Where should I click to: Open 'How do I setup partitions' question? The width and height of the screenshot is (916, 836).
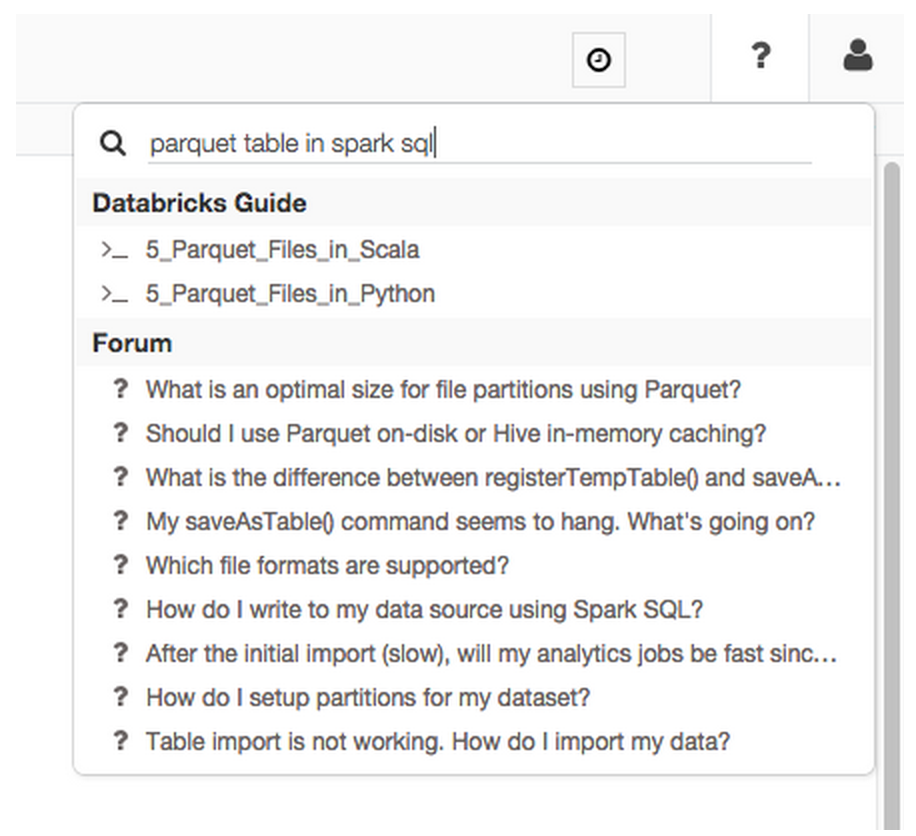[x=368, y=697]
